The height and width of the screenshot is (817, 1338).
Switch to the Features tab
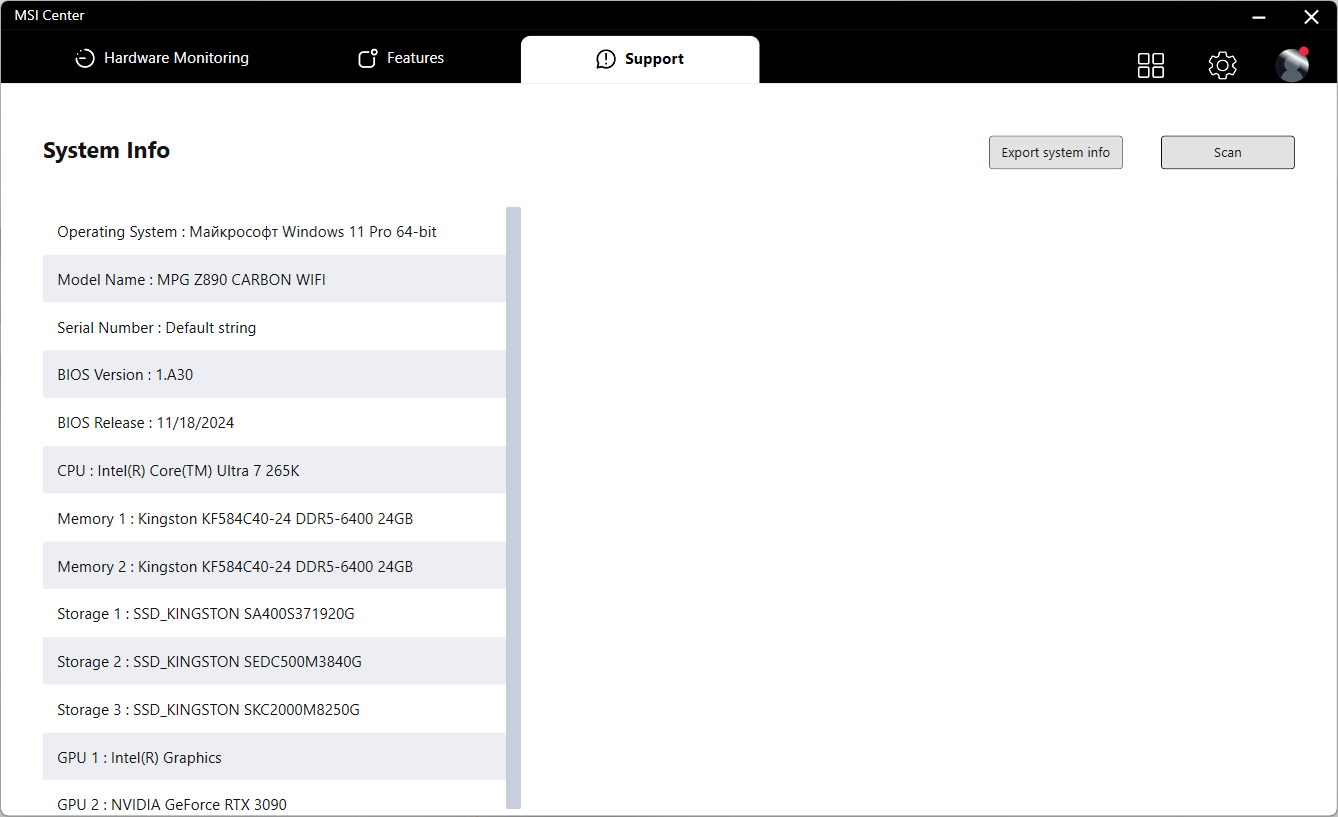click(401, 59)
